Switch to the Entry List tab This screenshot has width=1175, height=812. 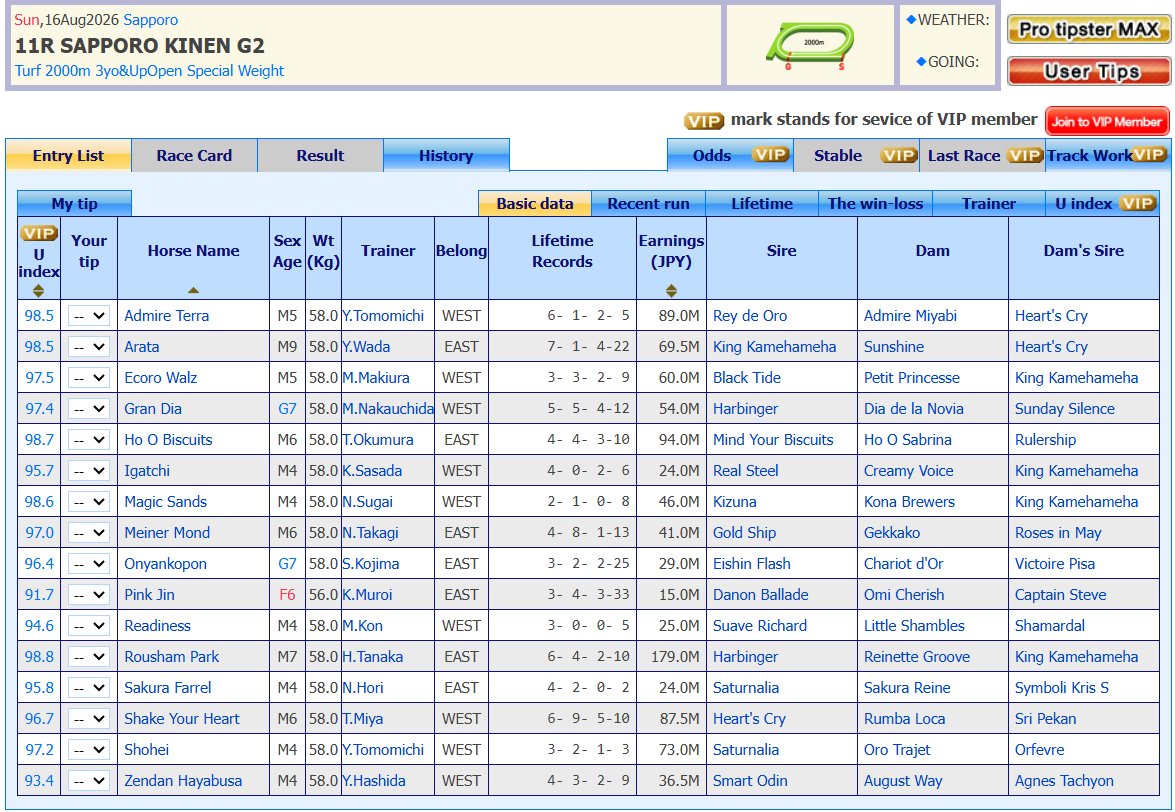(x=68, y=155)
